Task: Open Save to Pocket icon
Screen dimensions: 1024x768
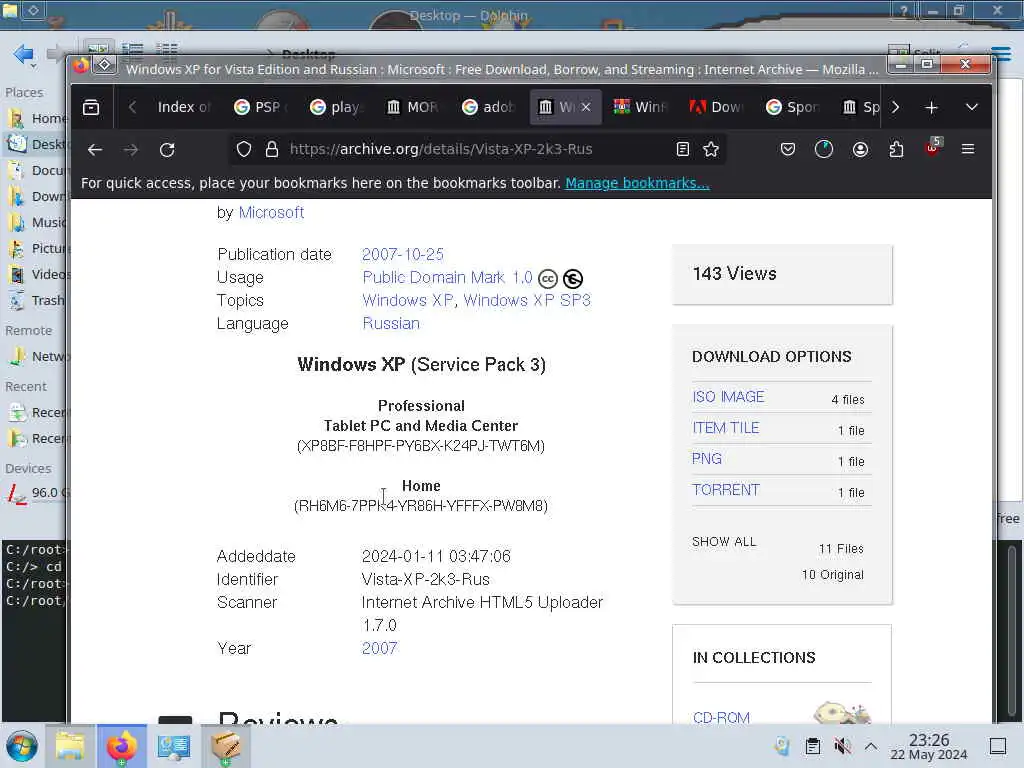Action: pos(788,150)
